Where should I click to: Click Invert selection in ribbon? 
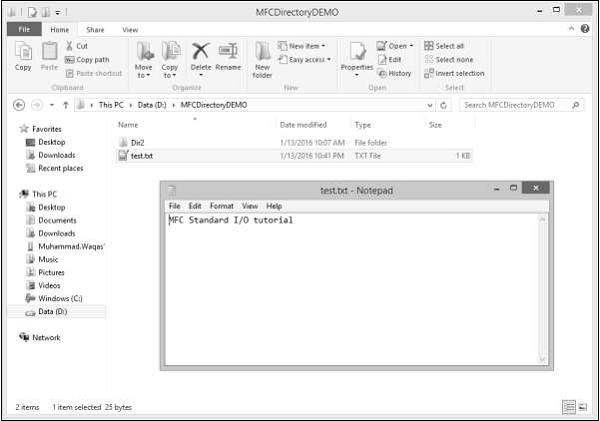click(x=454, y=73)
